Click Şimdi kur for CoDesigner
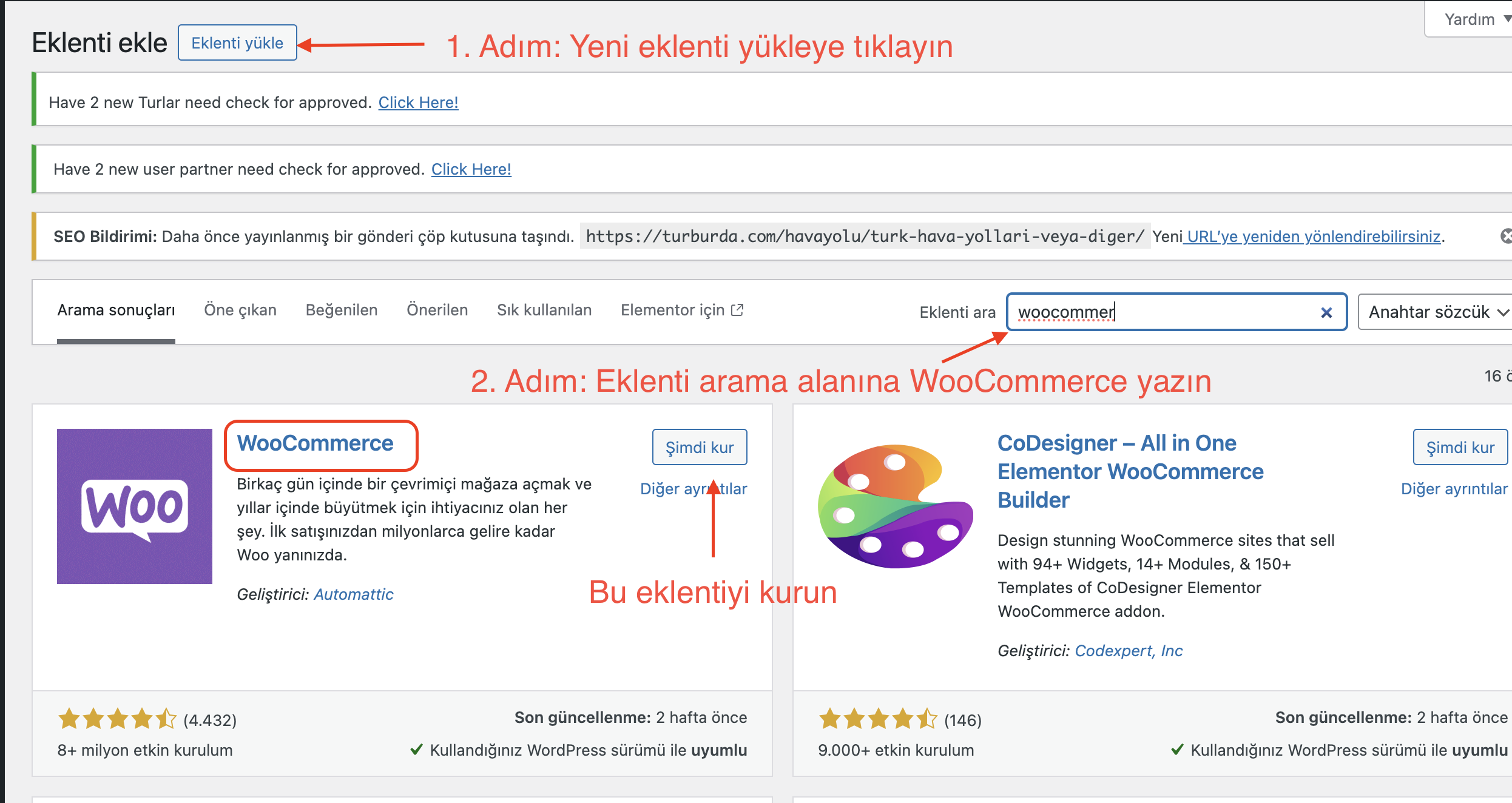The width and height of the screenshot is (1512, 803). [1460, 448]
